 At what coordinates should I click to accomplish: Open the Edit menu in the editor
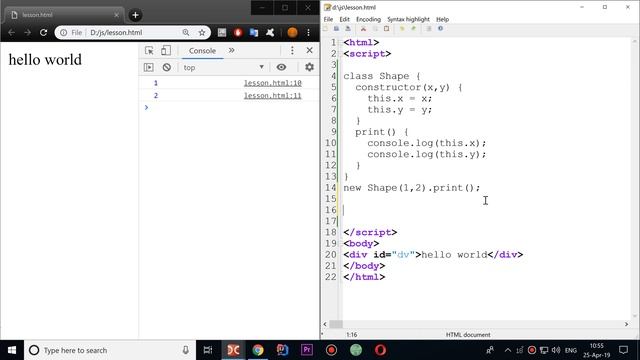pyautogui.click(x=344, y=19)
